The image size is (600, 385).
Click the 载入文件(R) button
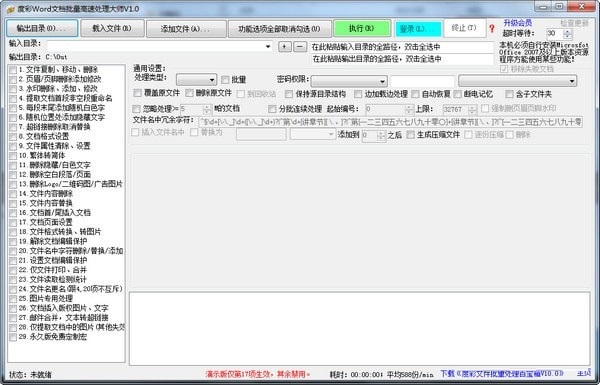click(x=112, y=28)
